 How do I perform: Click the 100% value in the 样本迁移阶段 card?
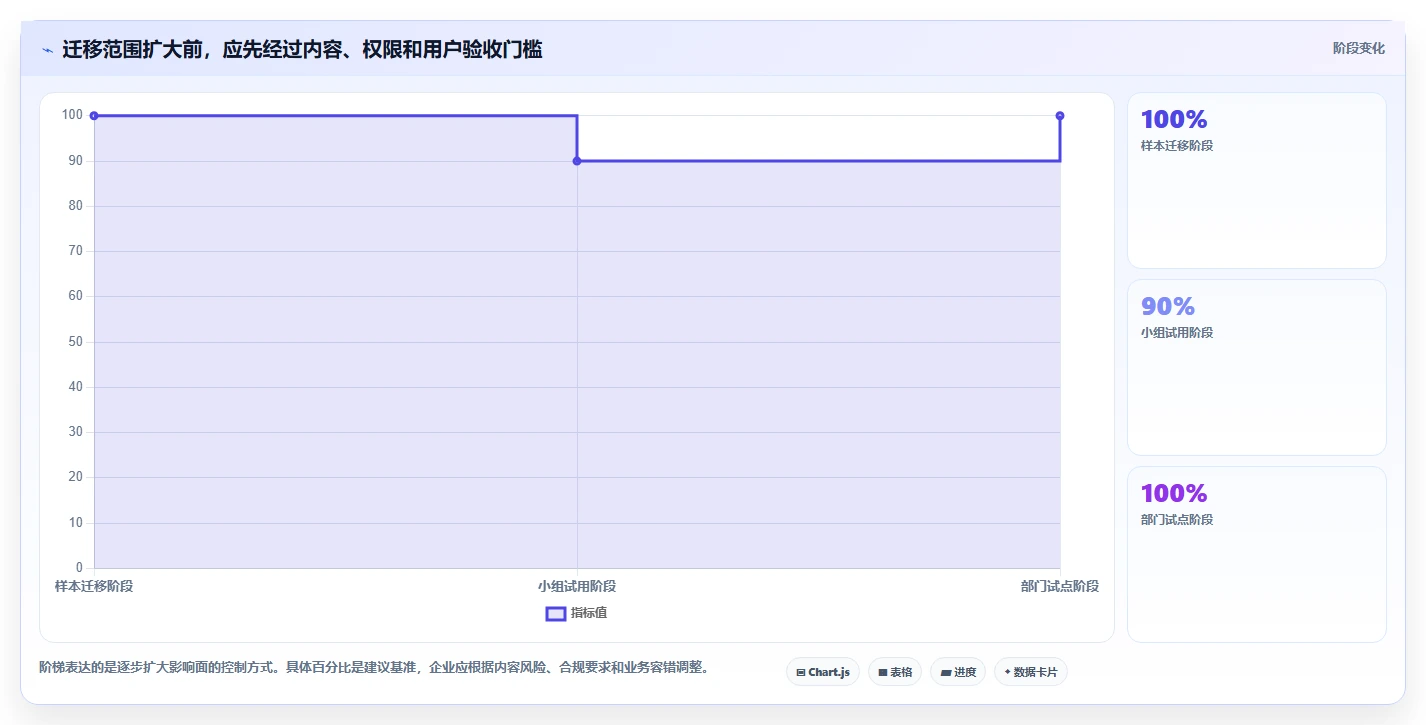click(1174, 119)
